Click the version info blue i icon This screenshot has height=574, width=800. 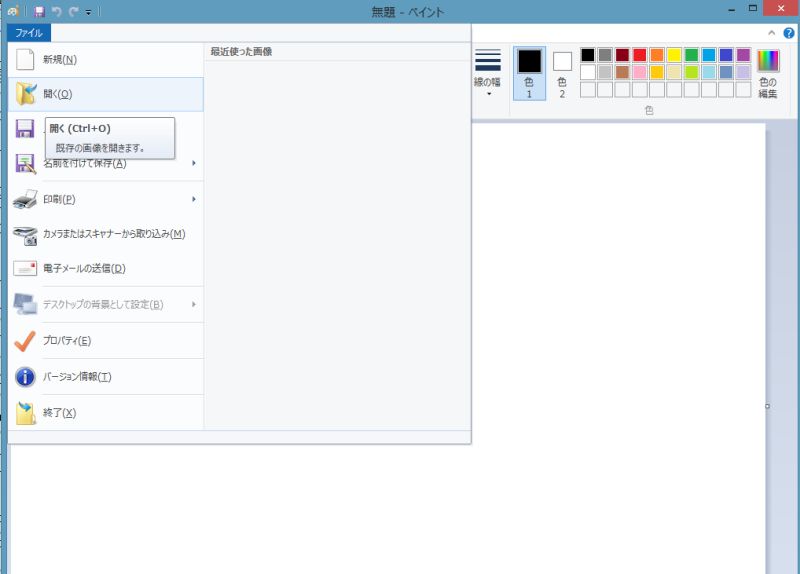26,377
